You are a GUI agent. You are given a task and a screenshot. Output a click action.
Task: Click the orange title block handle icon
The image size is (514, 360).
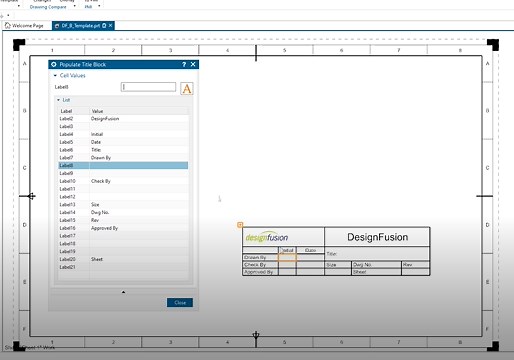point(240,225)
